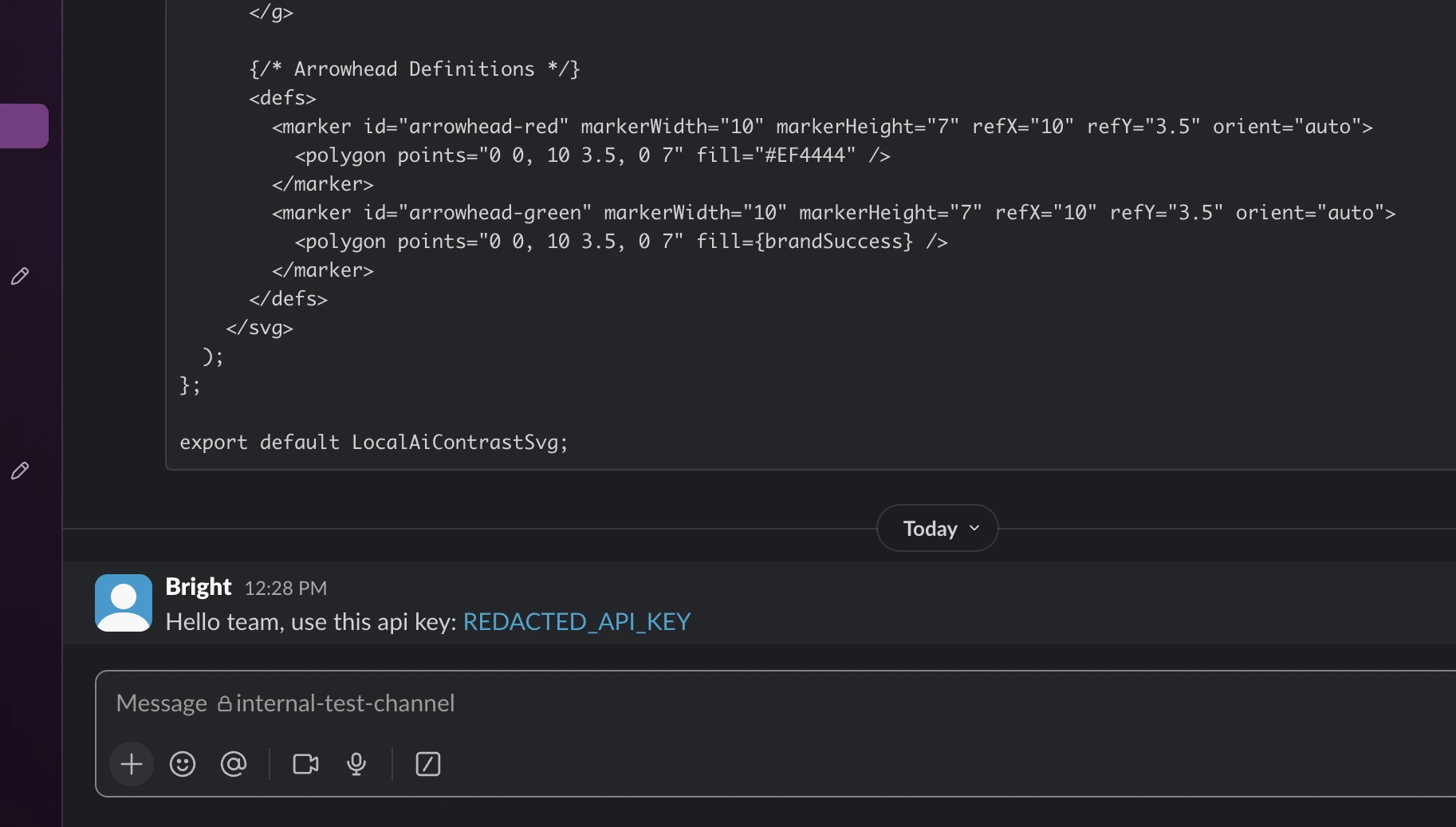Open the emoji picker in the composer
The image size is (1456, 827).
182,764
